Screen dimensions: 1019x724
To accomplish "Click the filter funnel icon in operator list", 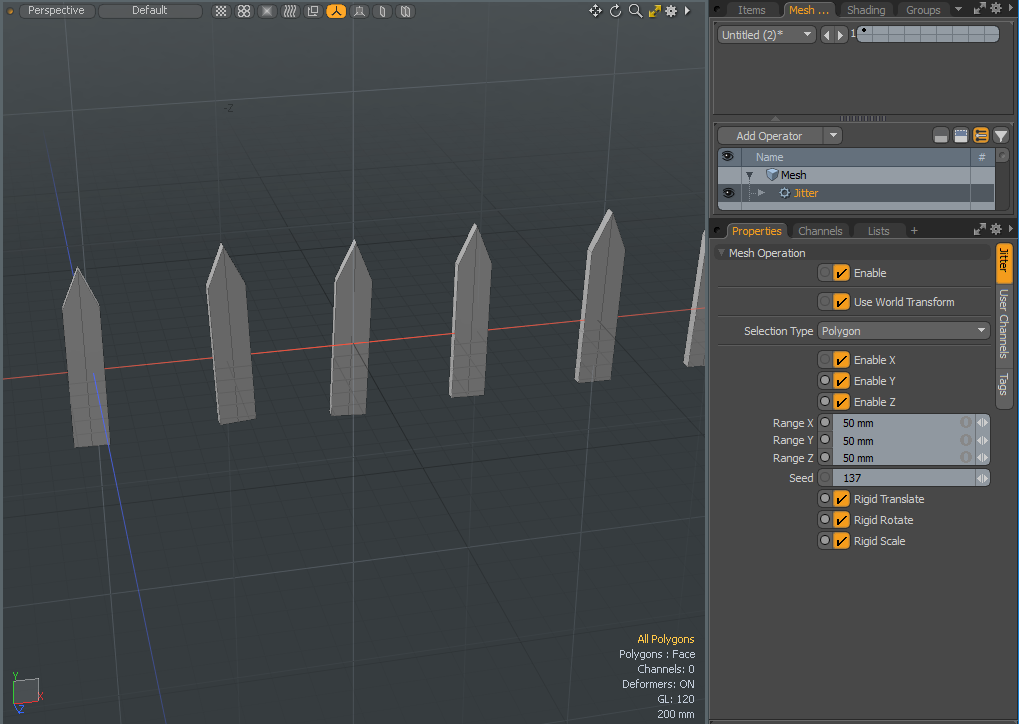I will 1000,136.
